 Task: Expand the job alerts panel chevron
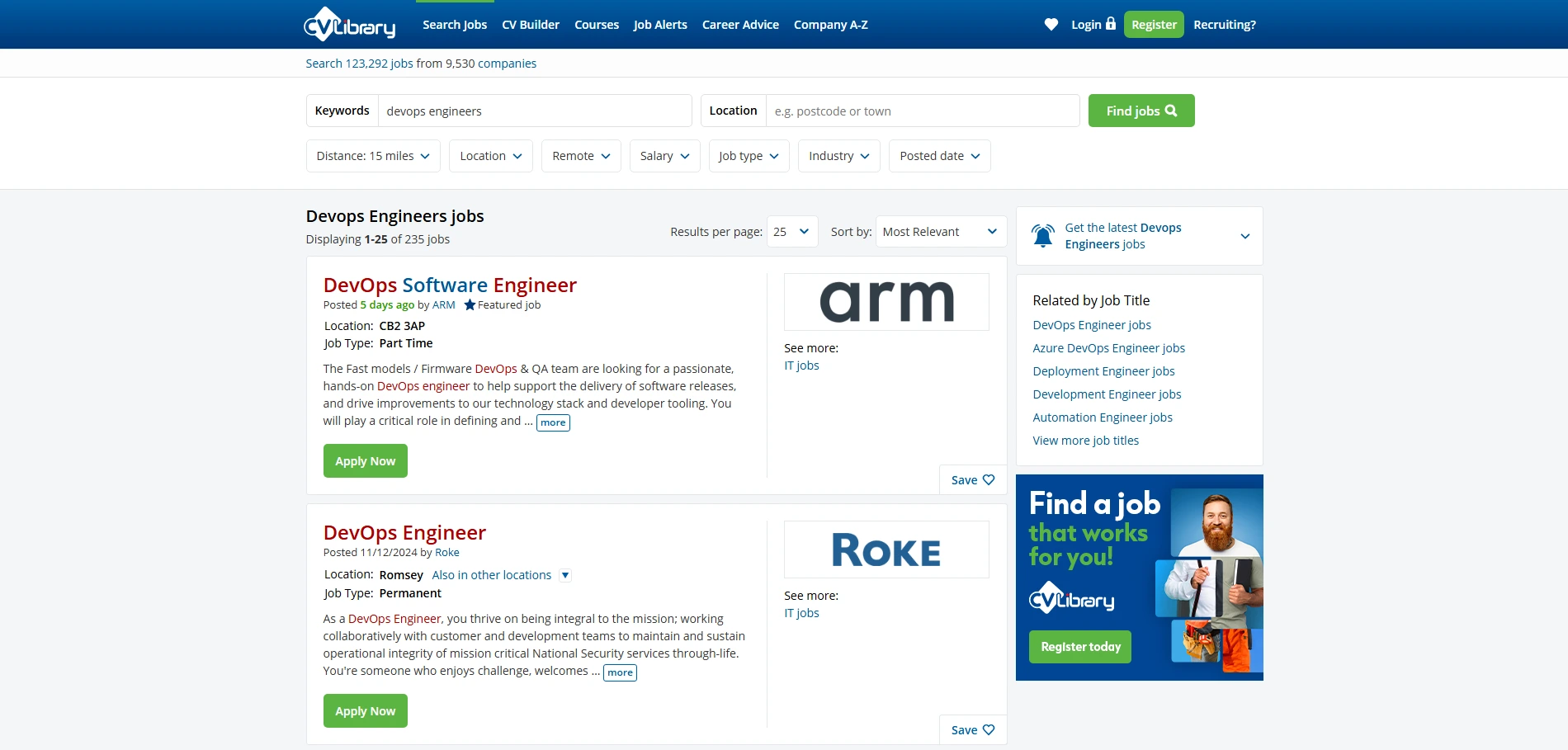coord(1245,236)
